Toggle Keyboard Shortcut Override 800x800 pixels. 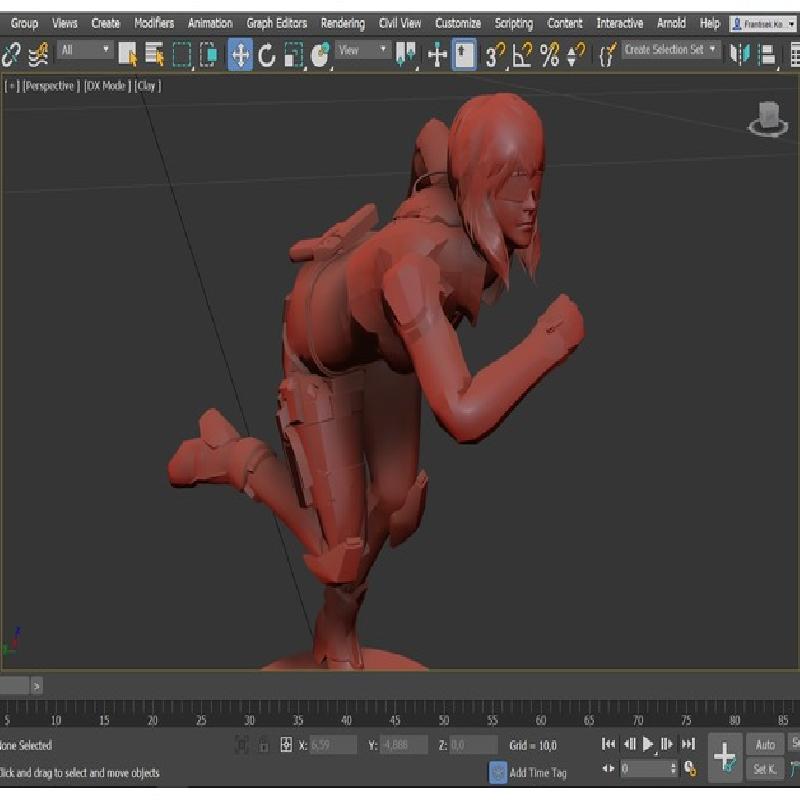464,55
